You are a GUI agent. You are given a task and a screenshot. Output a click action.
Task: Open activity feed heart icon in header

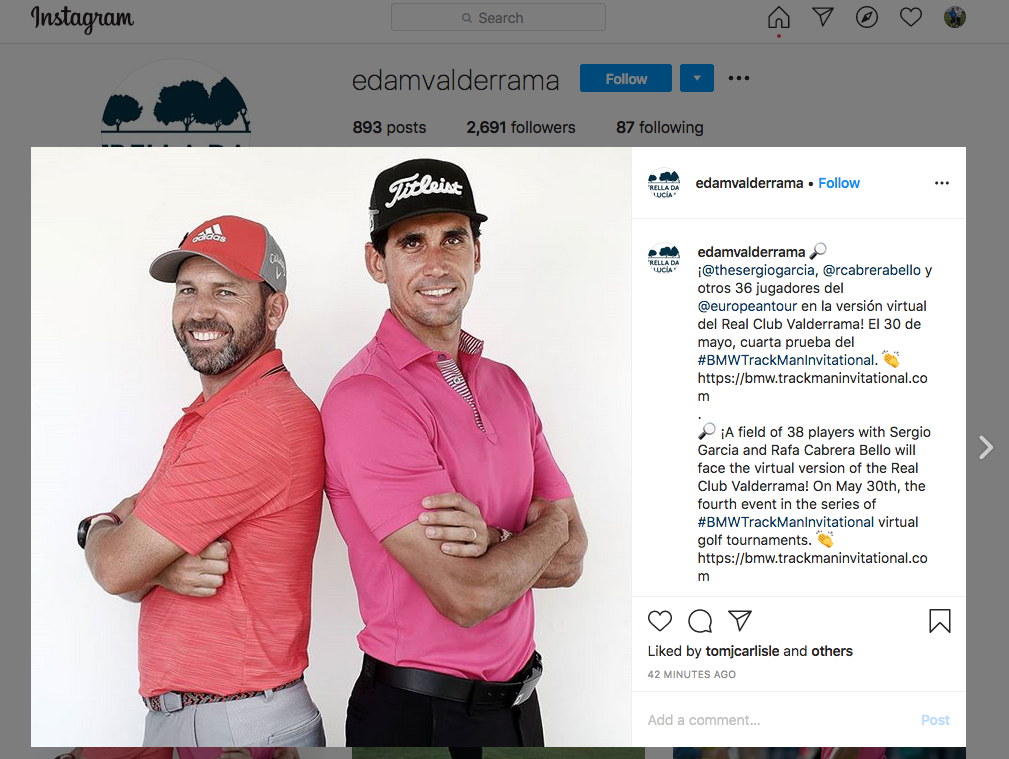point(911,17)
